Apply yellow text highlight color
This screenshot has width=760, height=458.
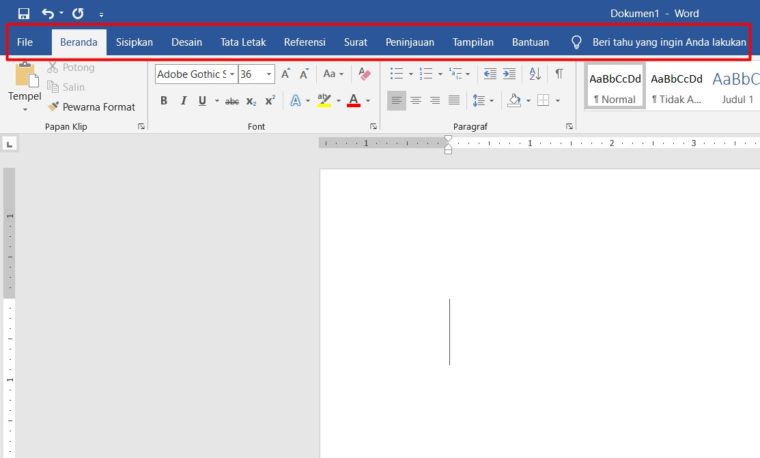324,100
